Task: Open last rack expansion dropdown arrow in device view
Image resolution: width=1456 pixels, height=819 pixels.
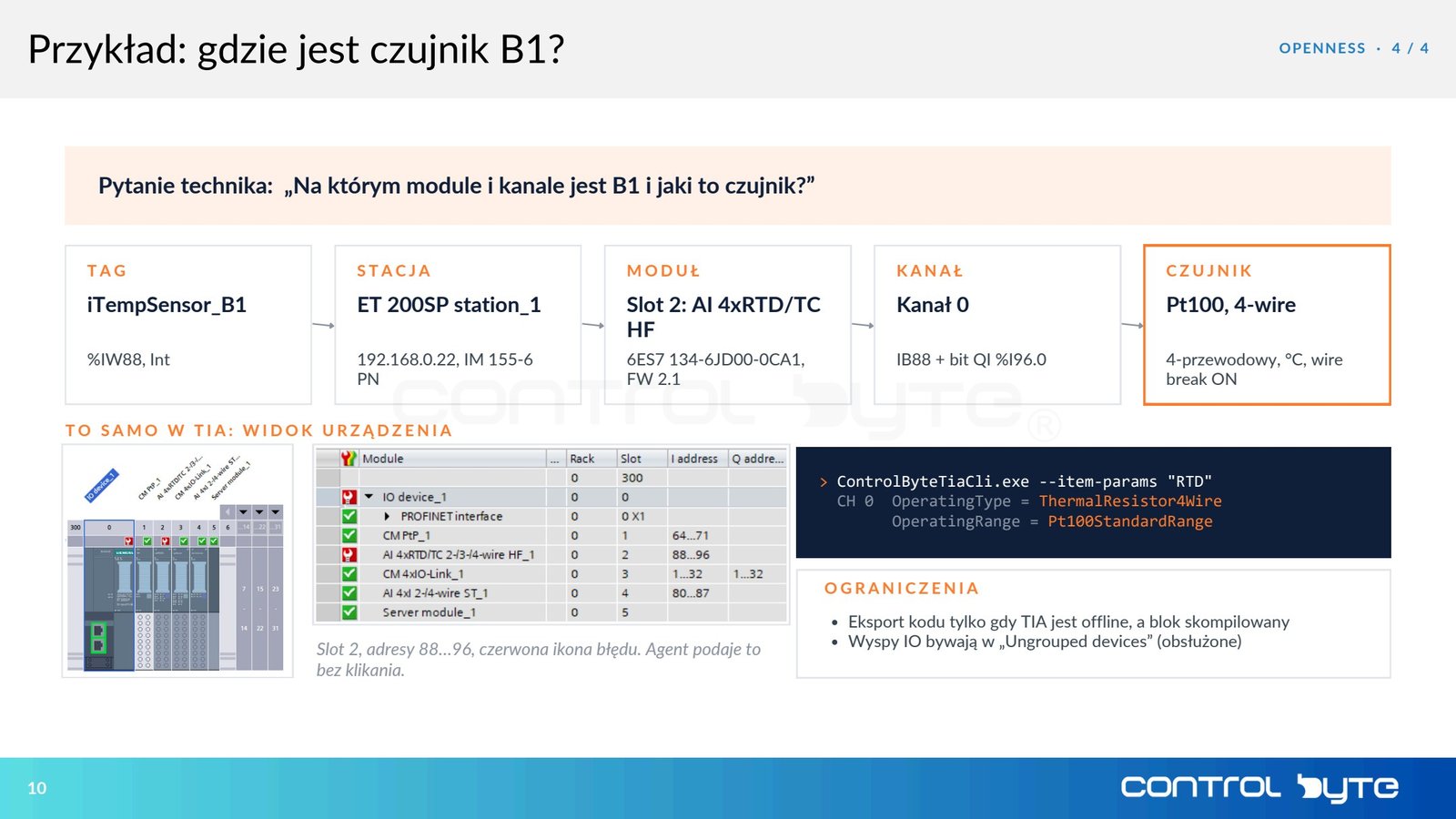Action: [276, 512]
